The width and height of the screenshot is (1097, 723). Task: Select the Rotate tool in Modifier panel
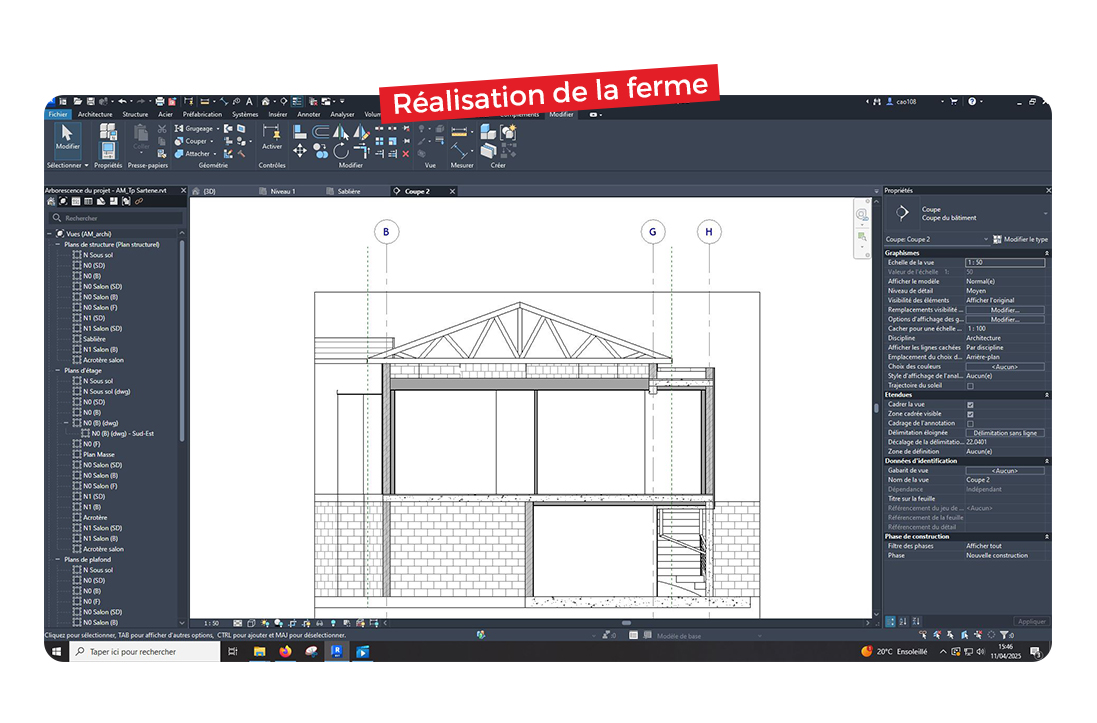(x=341, y=150)
